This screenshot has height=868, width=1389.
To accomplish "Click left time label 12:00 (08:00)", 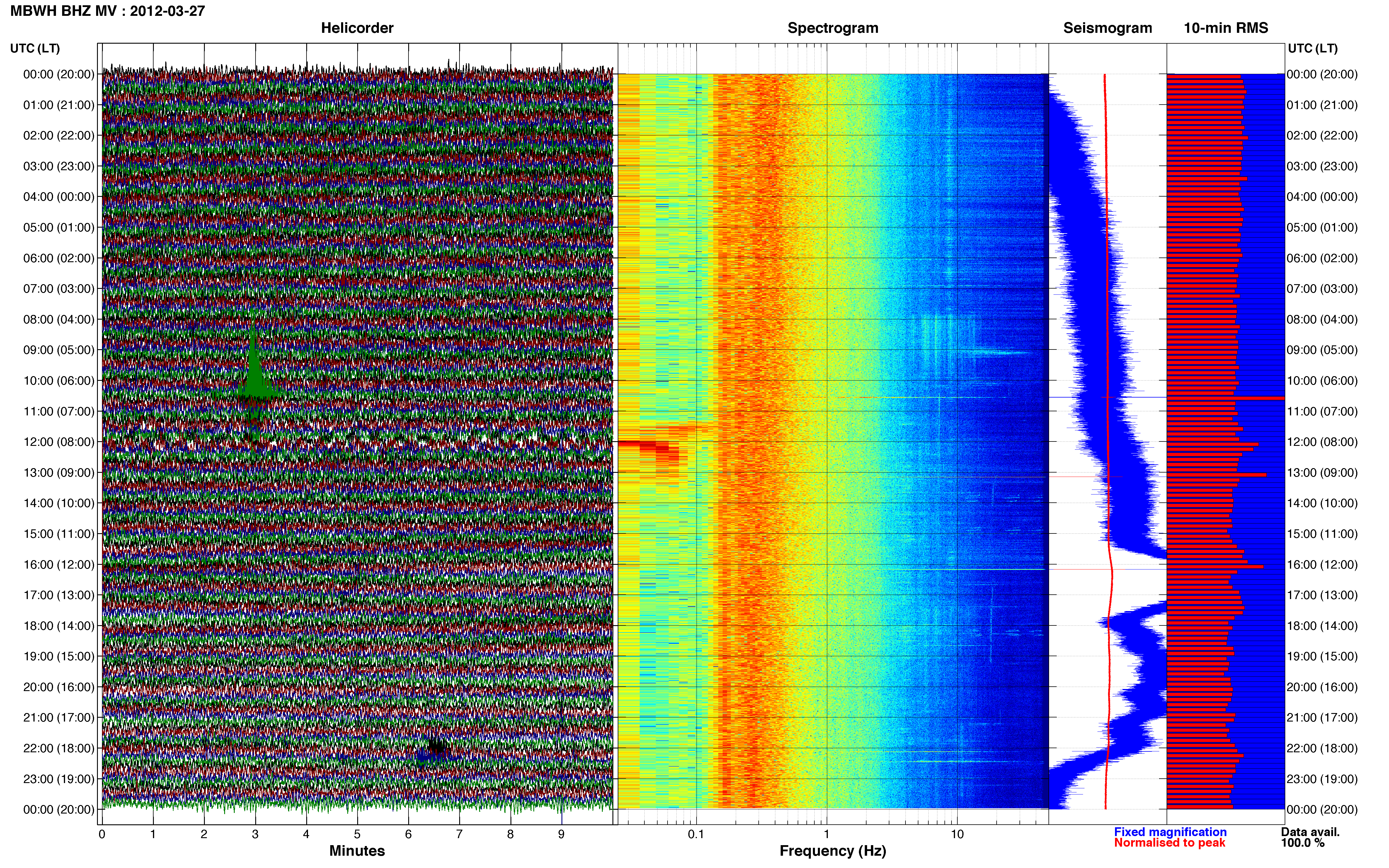I will (59, 442).
